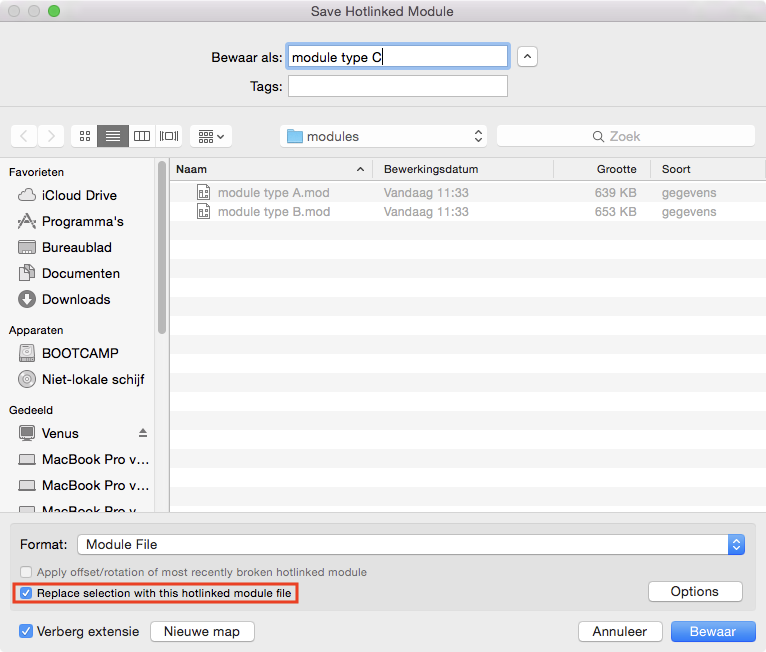Click the Bewaar als filename field

tap(398, 57)
